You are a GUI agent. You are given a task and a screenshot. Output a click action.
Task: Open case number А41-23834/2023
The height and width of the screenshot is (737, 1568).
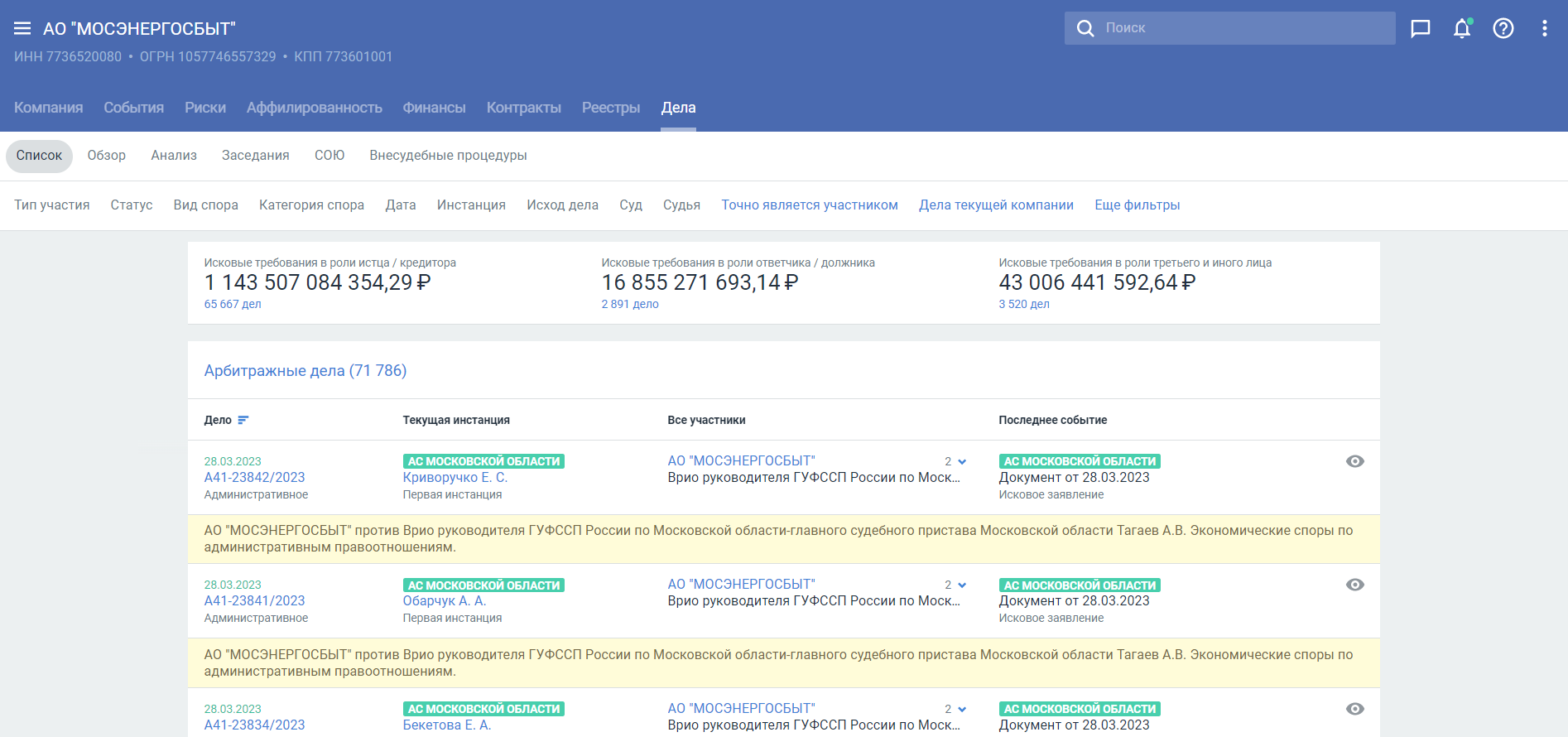click(255, 725)
